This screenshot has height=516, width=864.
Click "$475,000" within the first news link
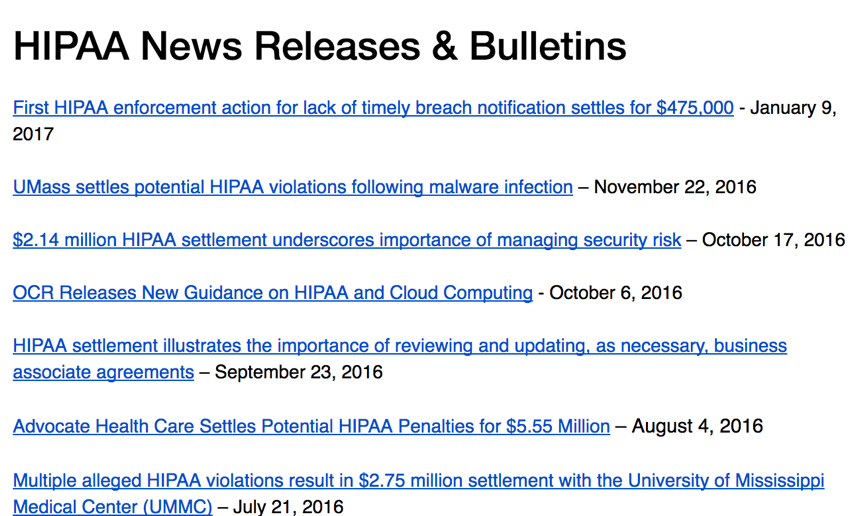point(695,108)
